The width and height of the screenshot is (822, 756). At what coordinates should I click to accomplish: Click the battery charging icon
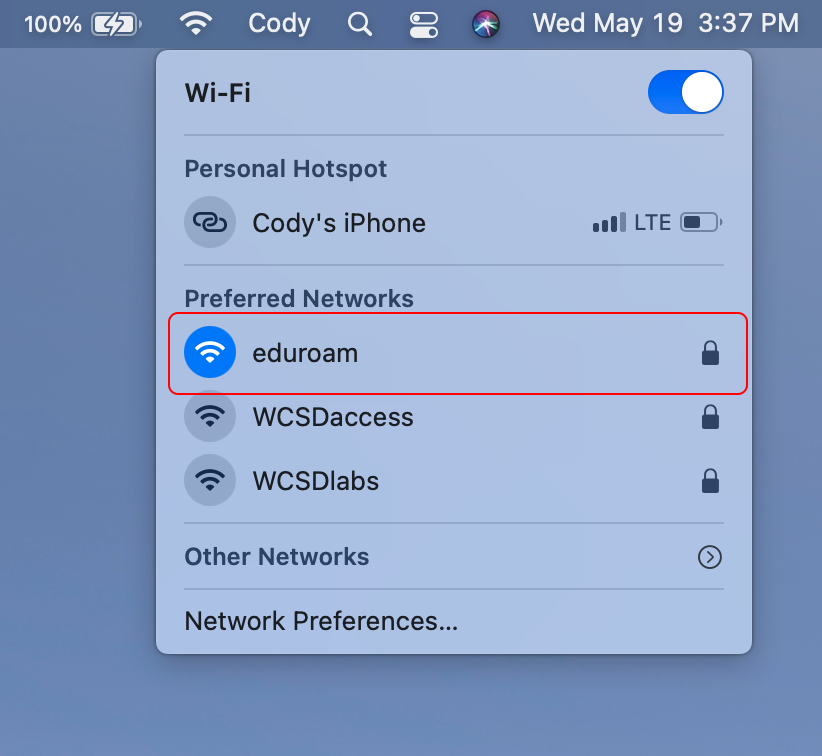point(116,24)
